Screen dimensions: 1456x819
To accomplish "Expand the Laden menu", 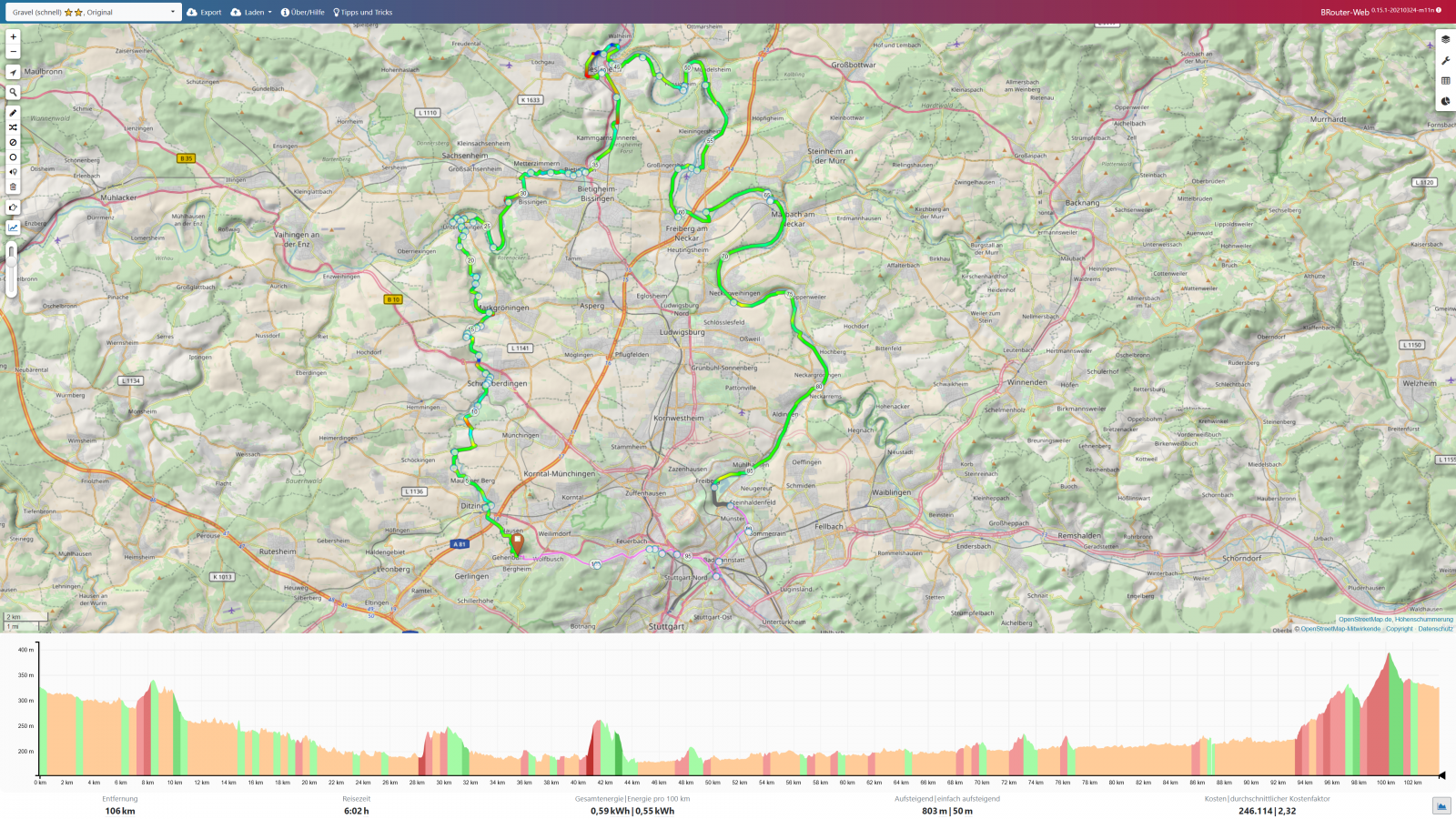I will point(251,12).
